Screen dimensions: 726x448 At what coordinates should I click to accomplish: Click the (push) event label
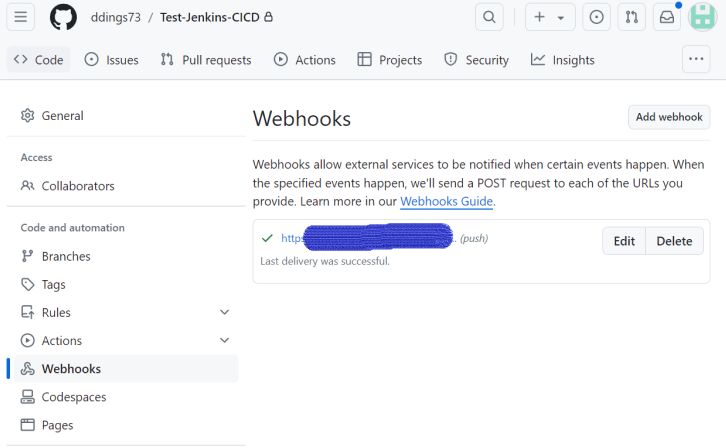click(x=474, y=238)
